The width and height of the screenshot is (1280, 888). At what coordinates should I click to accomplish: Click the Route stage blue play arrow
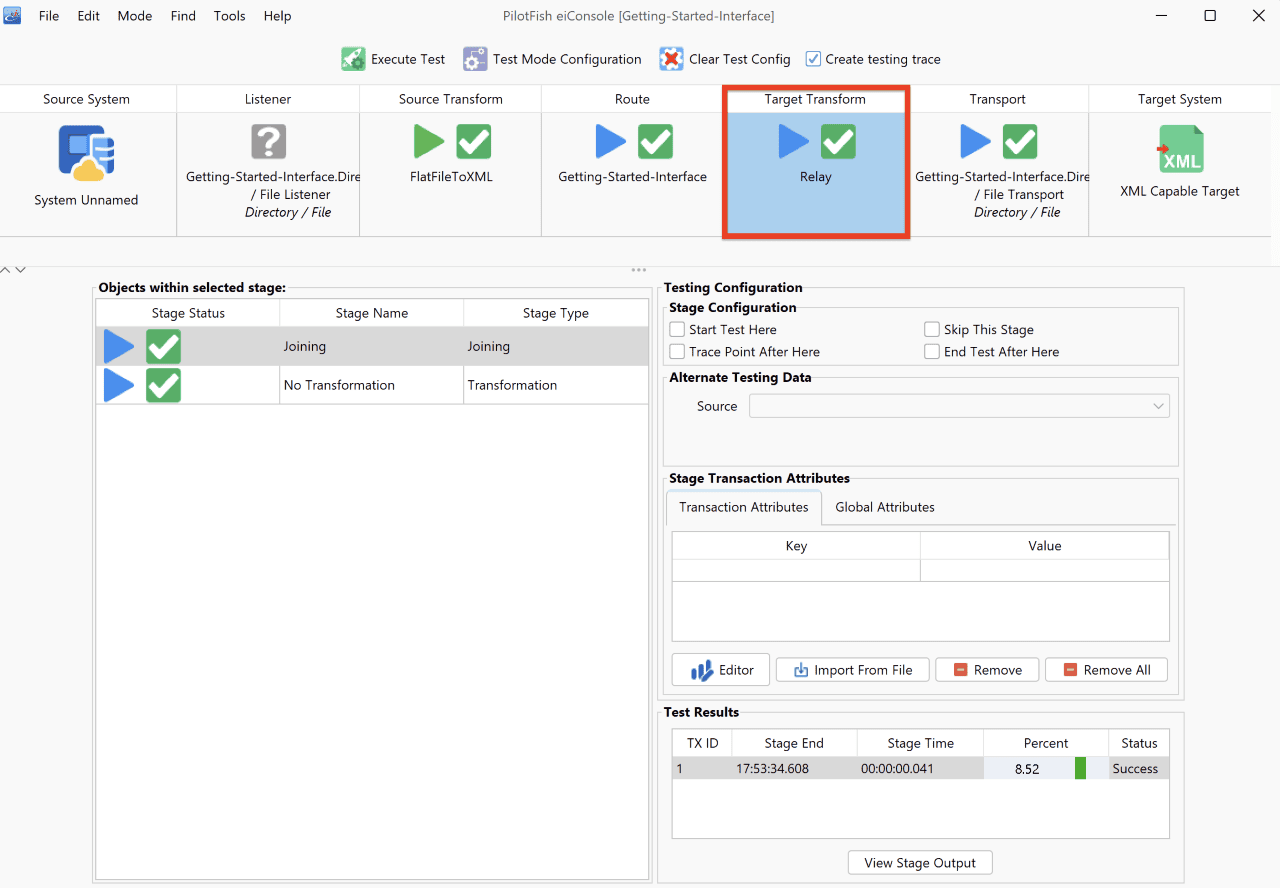610,142
